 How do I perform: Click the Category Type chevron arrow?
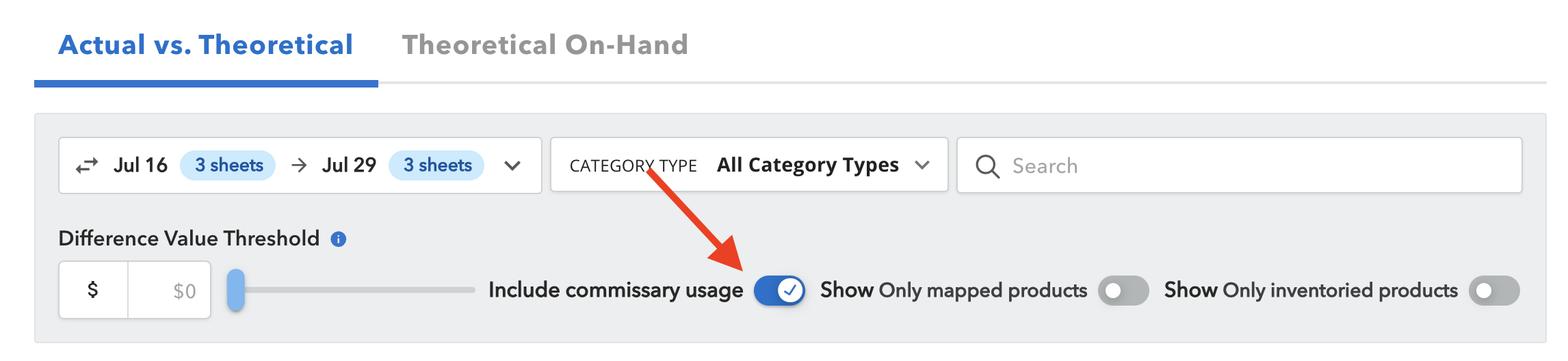(922, 165)
